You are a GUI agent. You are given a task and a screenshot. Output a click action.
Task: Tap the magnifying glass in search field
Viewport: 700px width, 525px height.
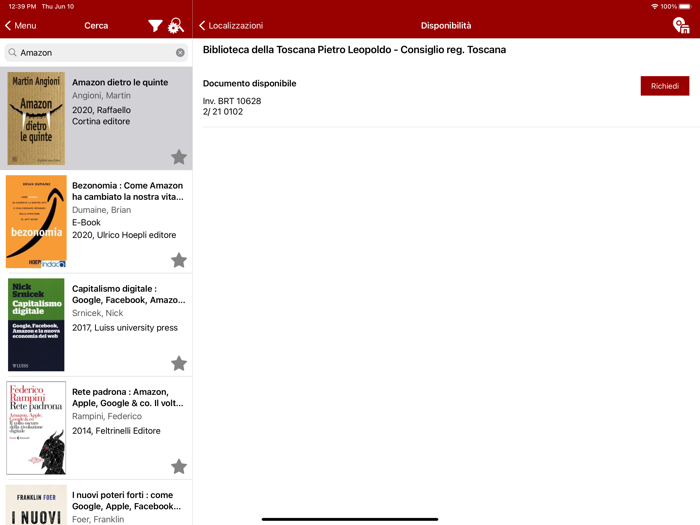(12, 53)
